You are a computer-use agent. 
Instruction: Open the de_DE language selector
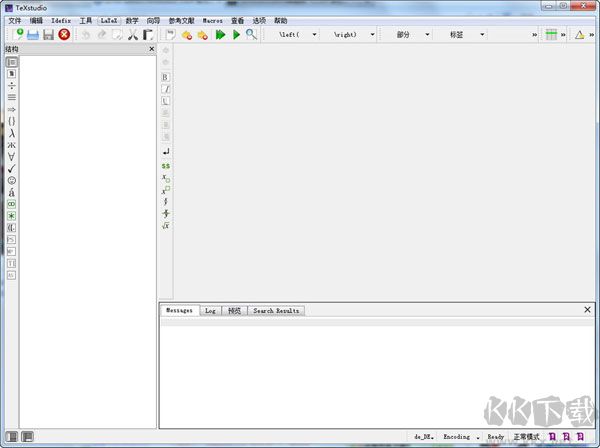424,437
